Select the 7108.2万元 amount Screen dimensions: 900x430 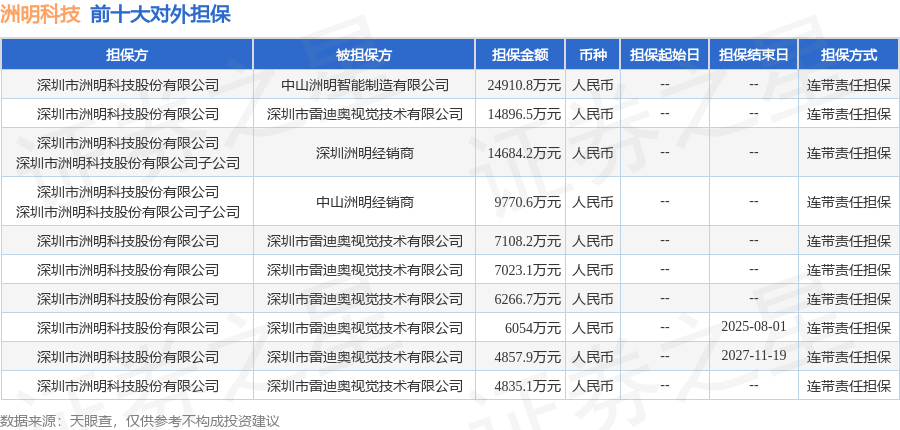(525, 241)
